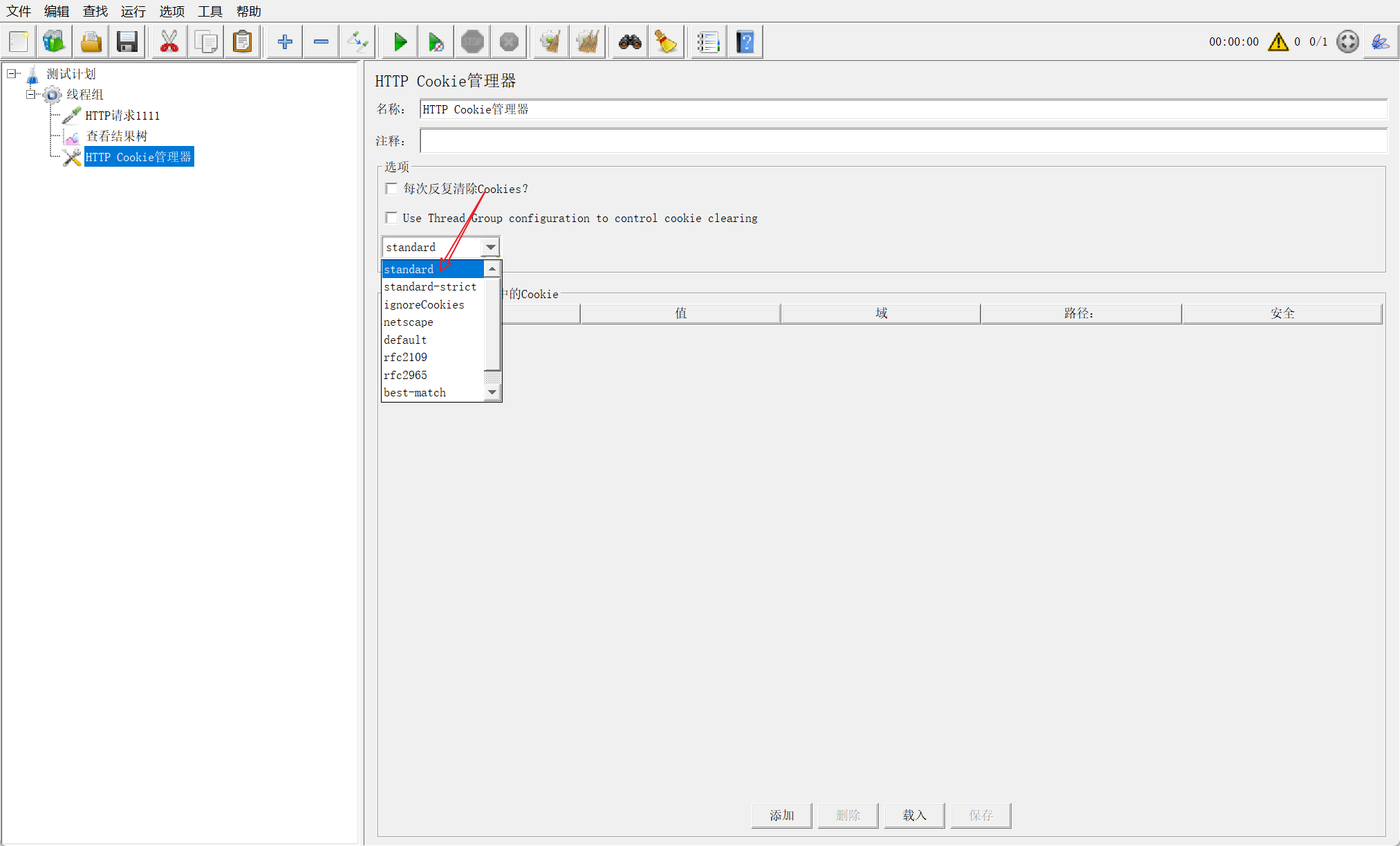
Task: Select 测试计划 tree item label
Action: point(71,74)
